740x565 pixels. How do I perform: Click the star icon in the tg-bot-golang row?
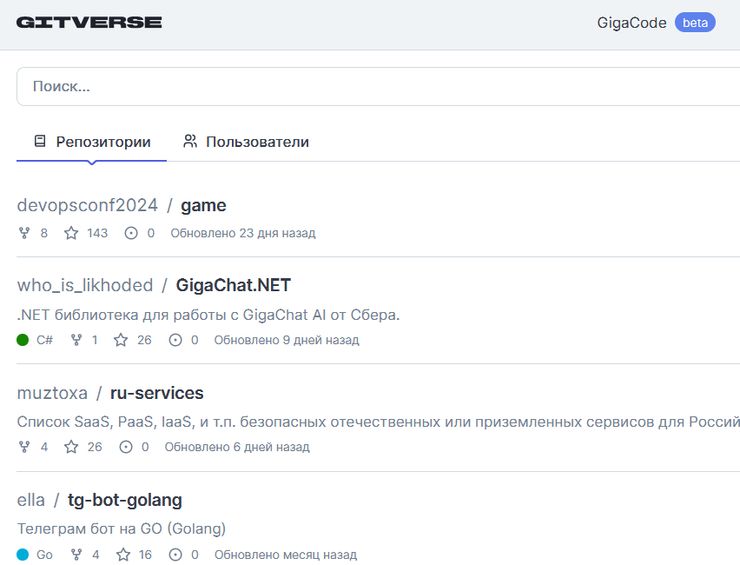click(x=123, y=554)
